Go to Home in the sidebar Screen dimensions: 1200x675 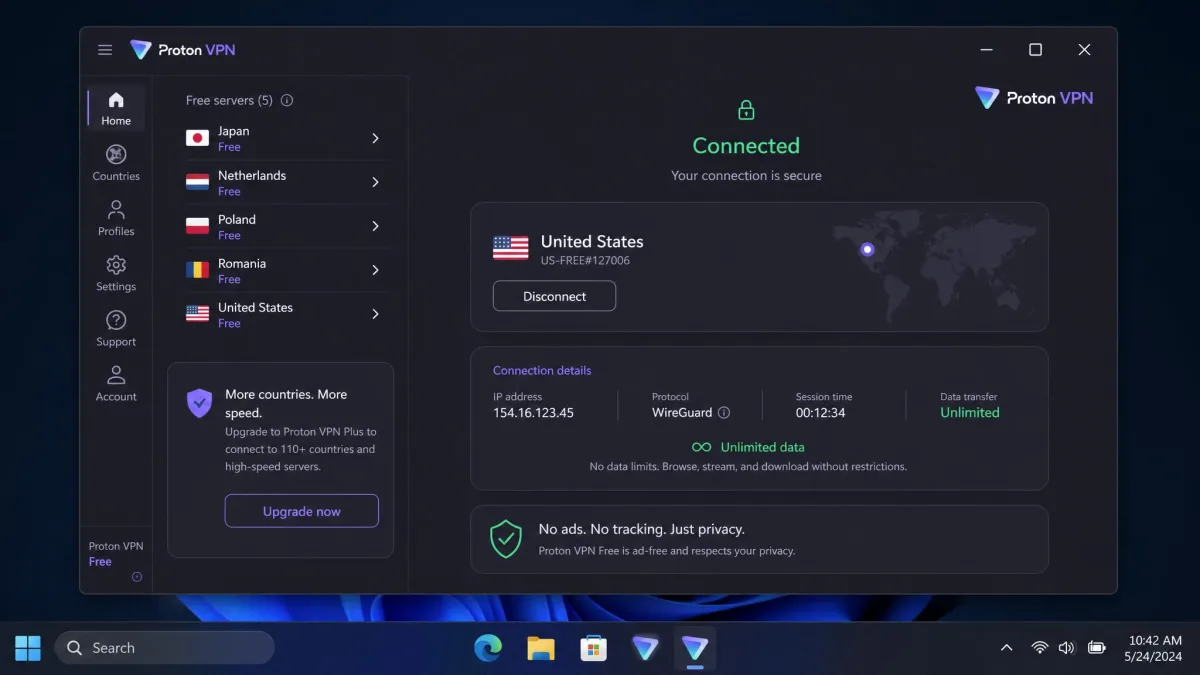click(116, 109)
